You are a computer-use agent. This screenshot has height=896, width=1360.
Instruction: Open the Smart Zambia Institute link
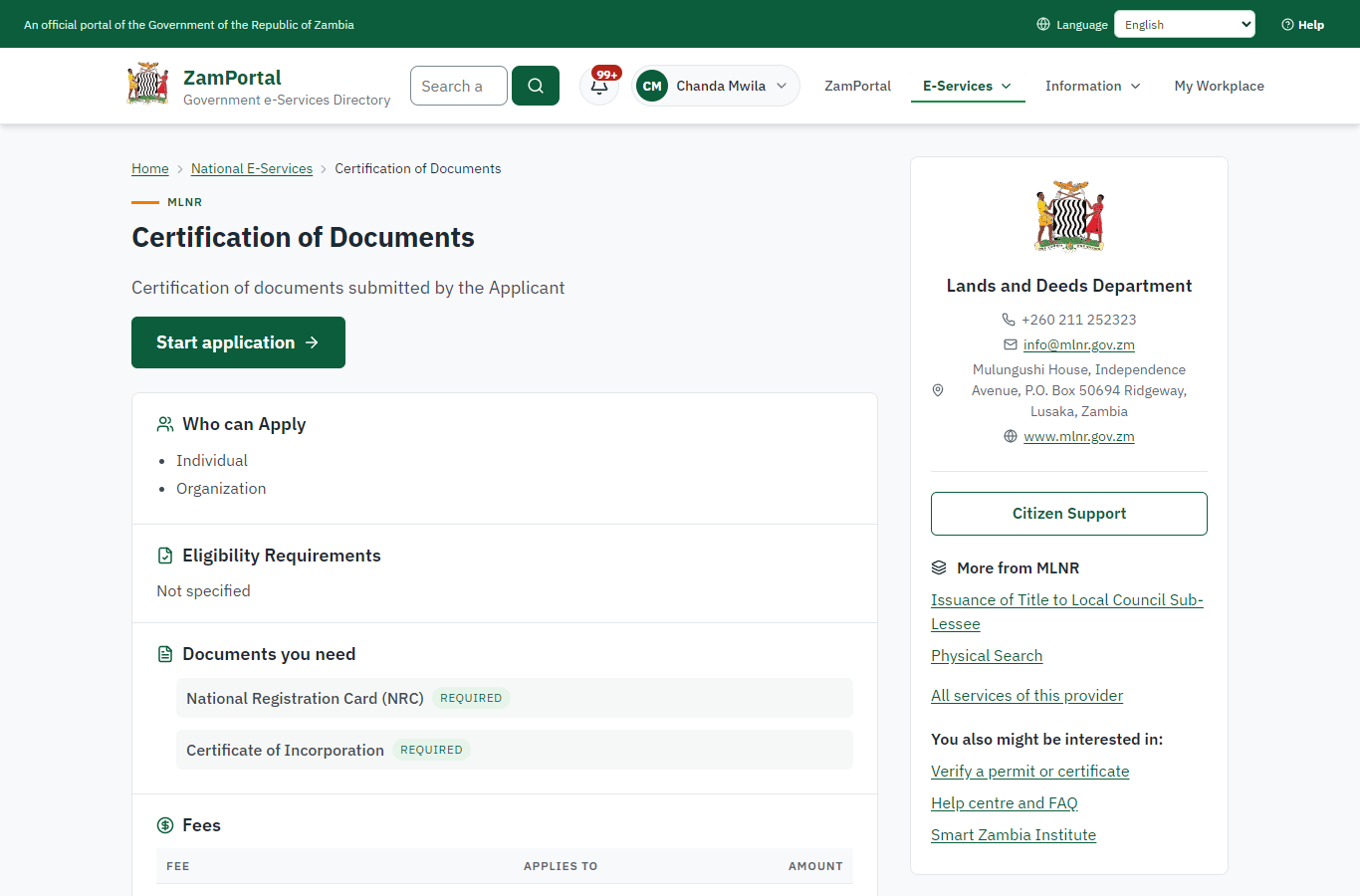coord(1014,834)
